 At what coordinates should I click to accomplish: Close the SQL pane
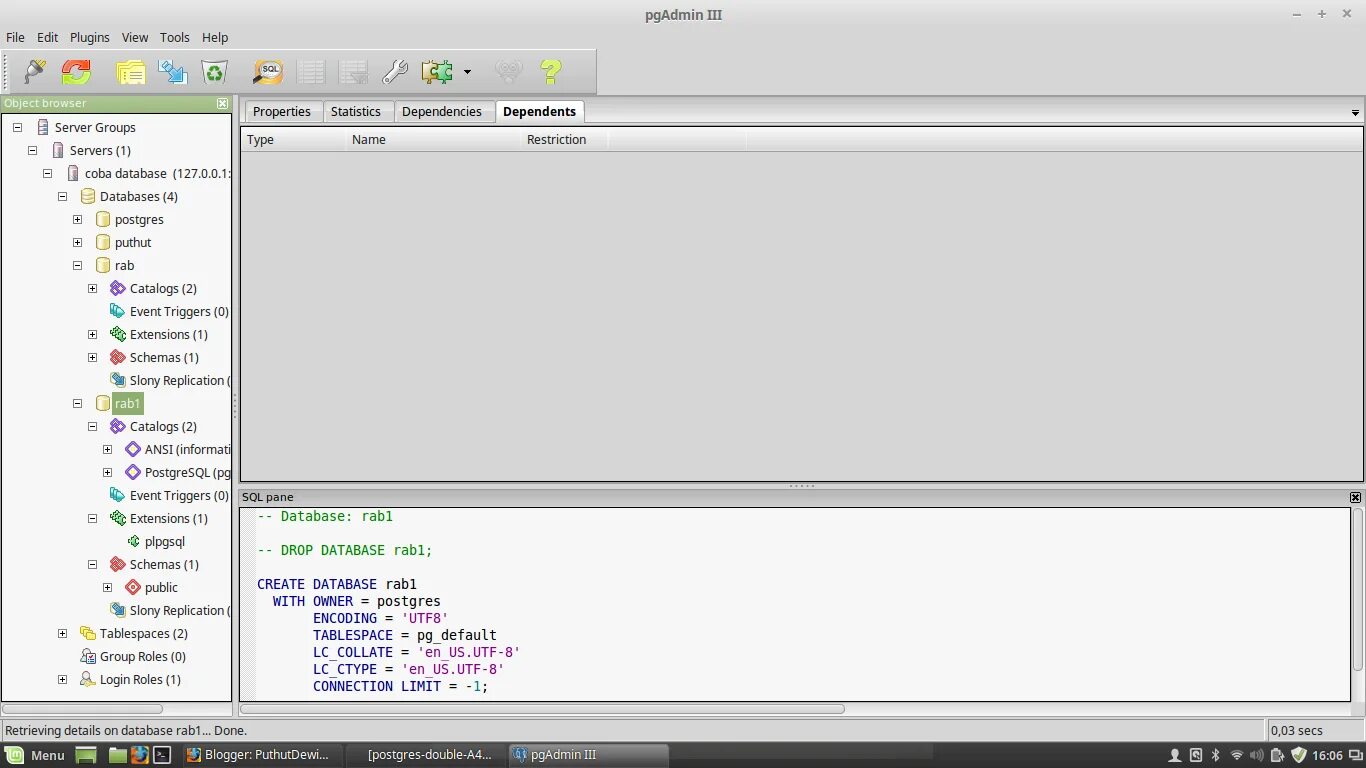(x=1355, y=497)
